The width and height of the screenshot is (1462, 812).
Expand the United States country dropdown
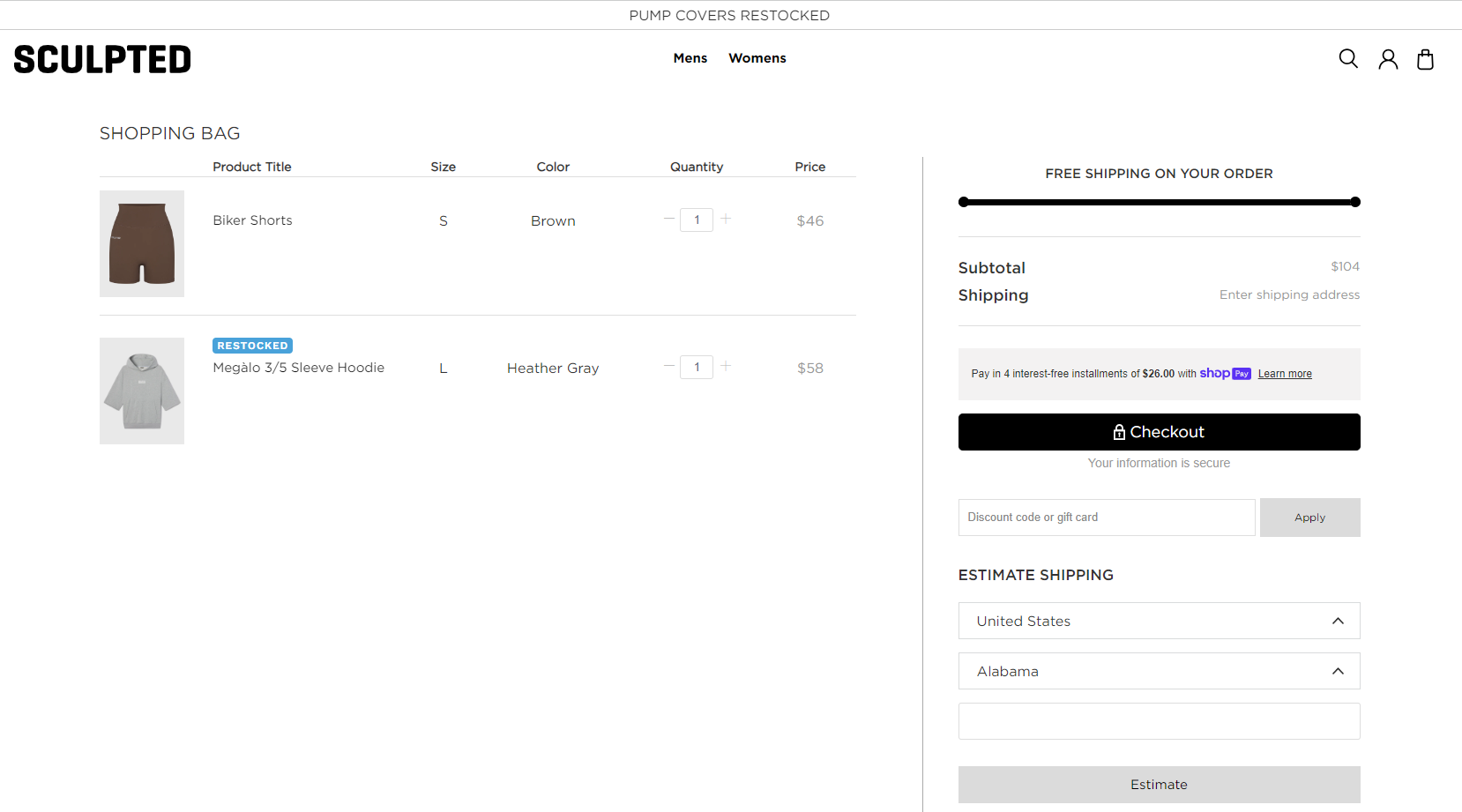click(1159, 621)
